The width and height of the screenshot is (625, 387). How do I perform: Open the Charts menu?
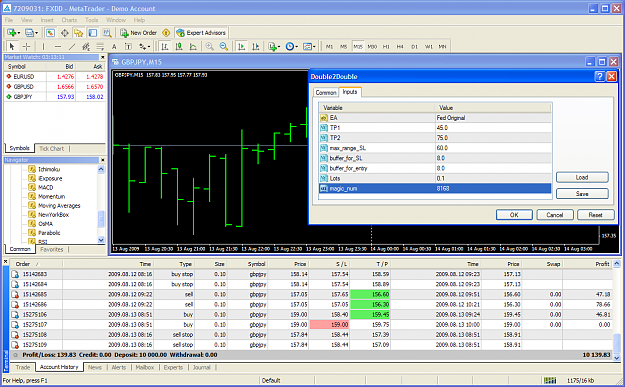[x=69, y=20]
